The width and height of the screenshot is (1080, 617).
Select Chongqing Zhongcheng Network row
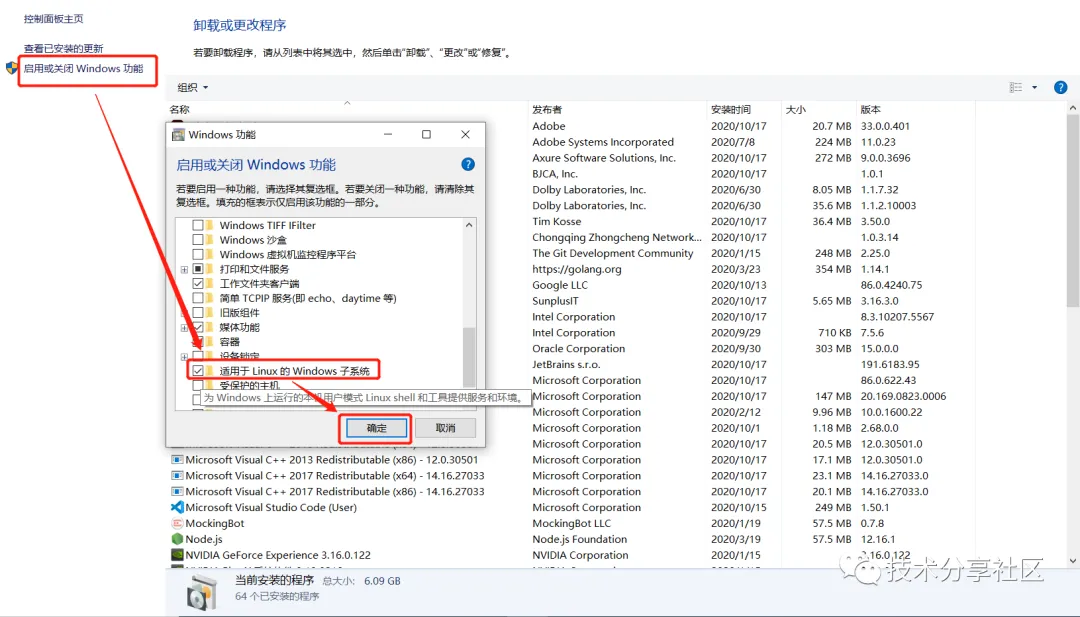pyautogui.click(x=616, y=238)
